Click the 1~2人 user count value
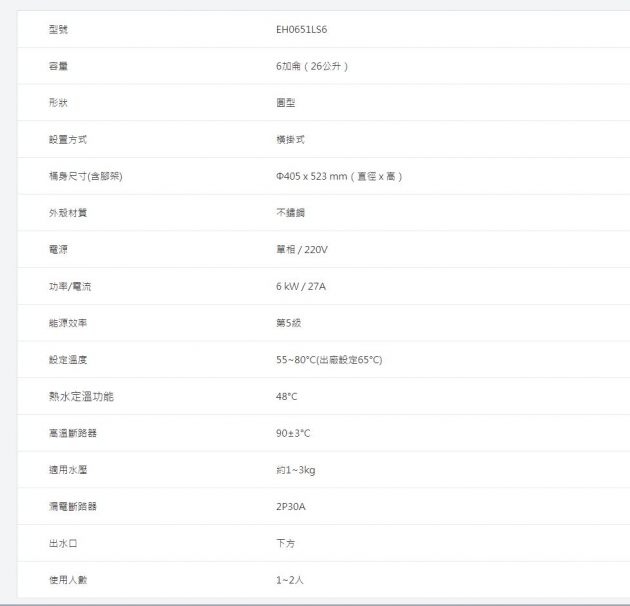The image size is (630, 606). point(289,580)
